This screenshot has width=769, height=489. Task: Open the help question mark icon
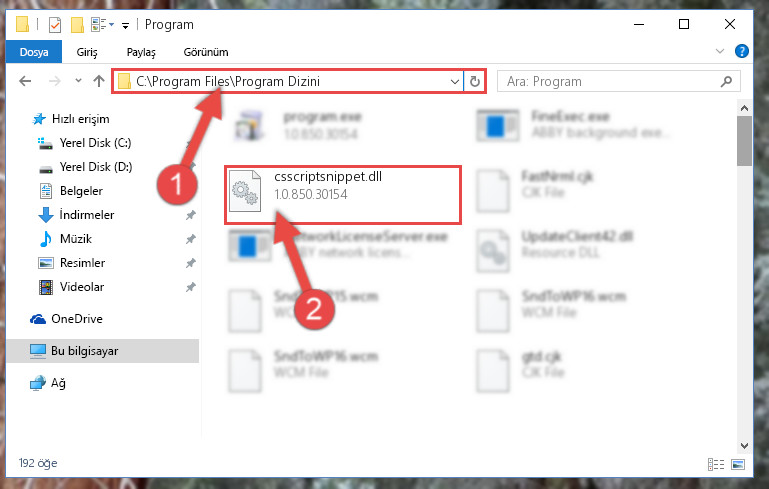tap(742, 51)
